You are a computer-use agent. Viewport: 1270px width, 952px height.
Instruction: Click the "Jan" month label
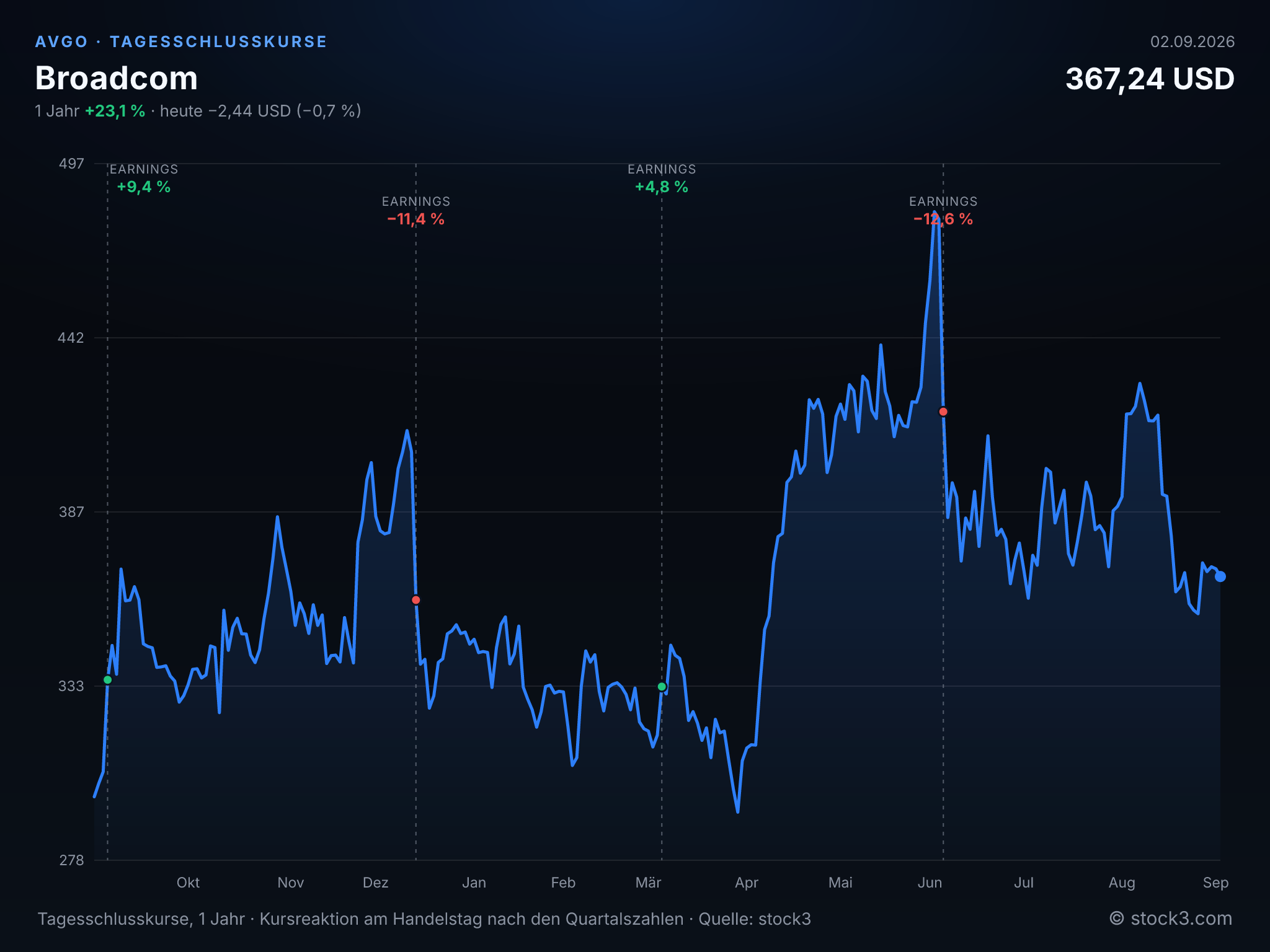tap(474, 883)
